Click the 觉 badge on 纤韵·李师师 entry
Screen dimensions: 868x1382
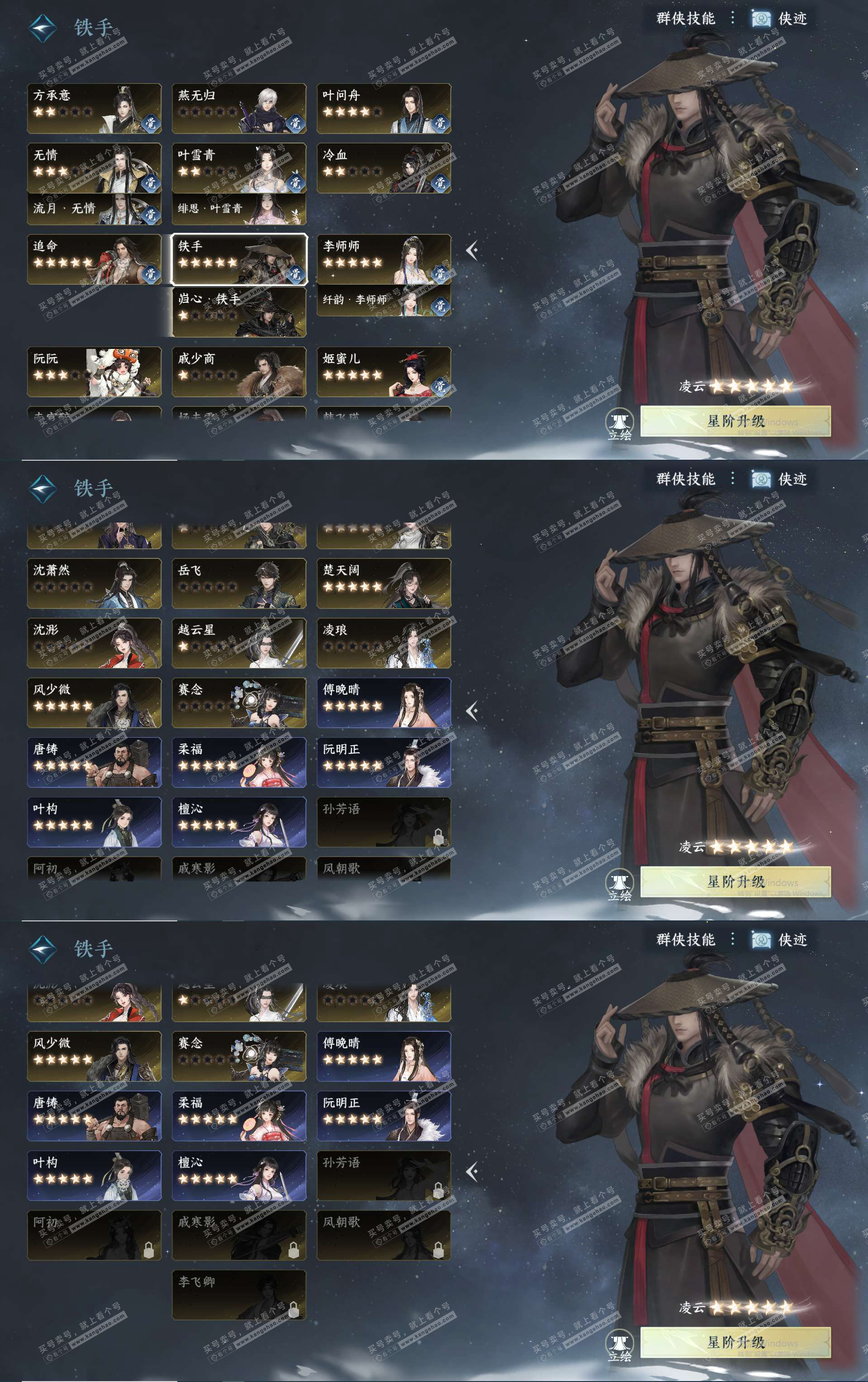point(440,305)
